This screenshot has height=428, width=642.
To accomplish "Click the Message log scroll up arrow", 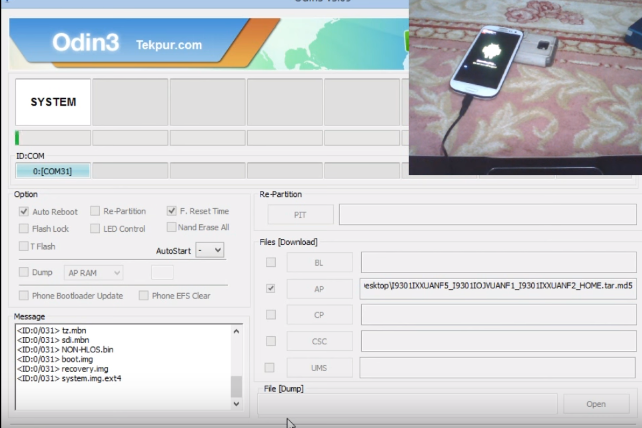I will [236, 331].
